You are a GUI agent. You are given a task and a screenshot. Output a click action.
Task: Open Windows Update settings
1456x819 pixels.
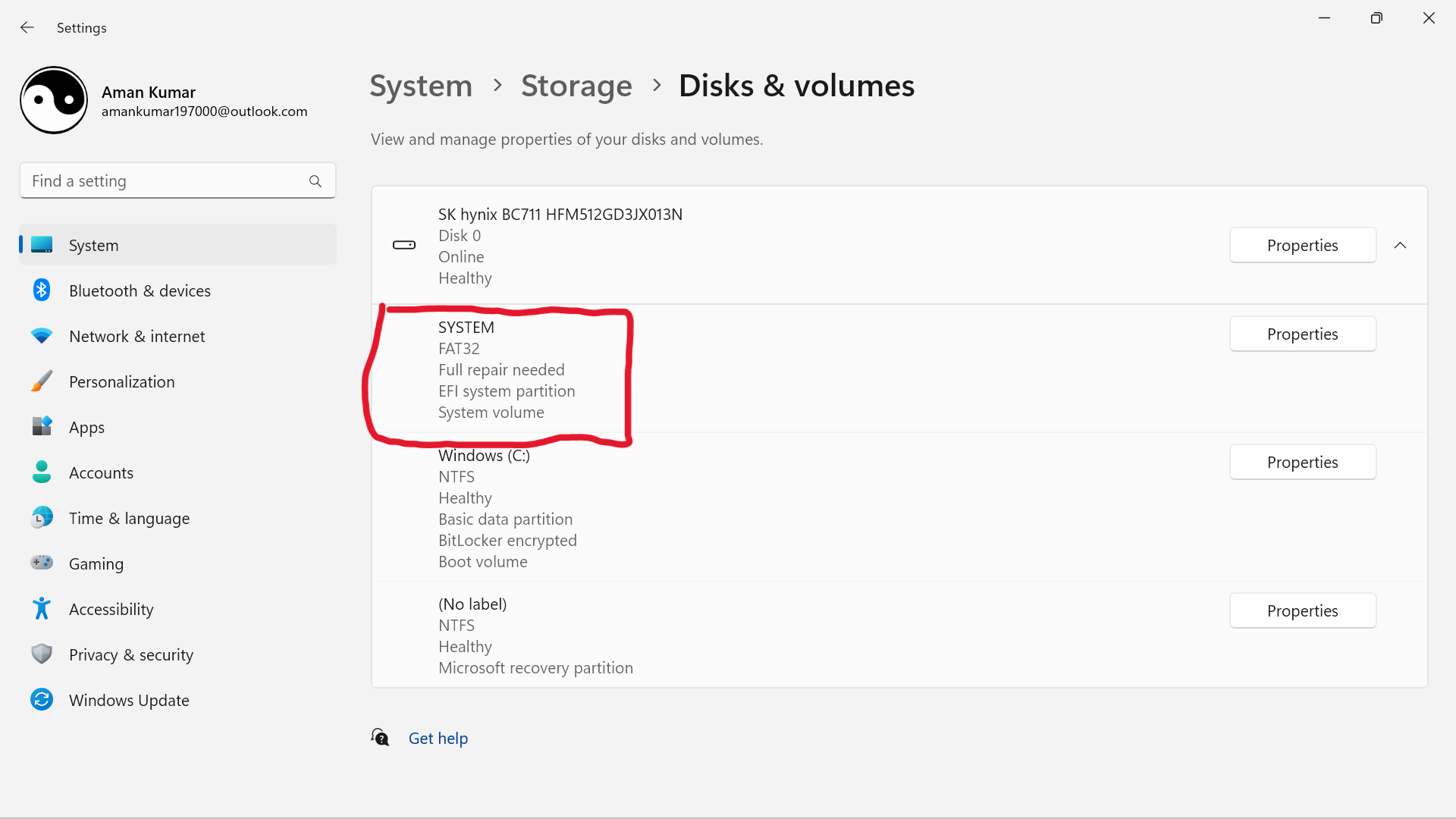(x=177, y=700)
